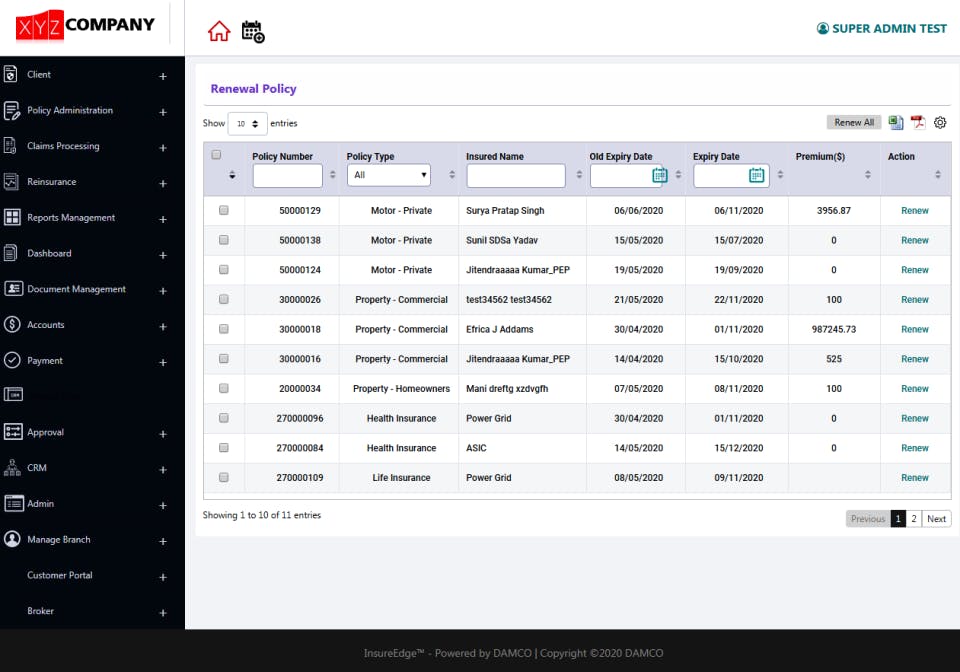Open the Approval menu item
960x672 pixels.
coord(45,432)
